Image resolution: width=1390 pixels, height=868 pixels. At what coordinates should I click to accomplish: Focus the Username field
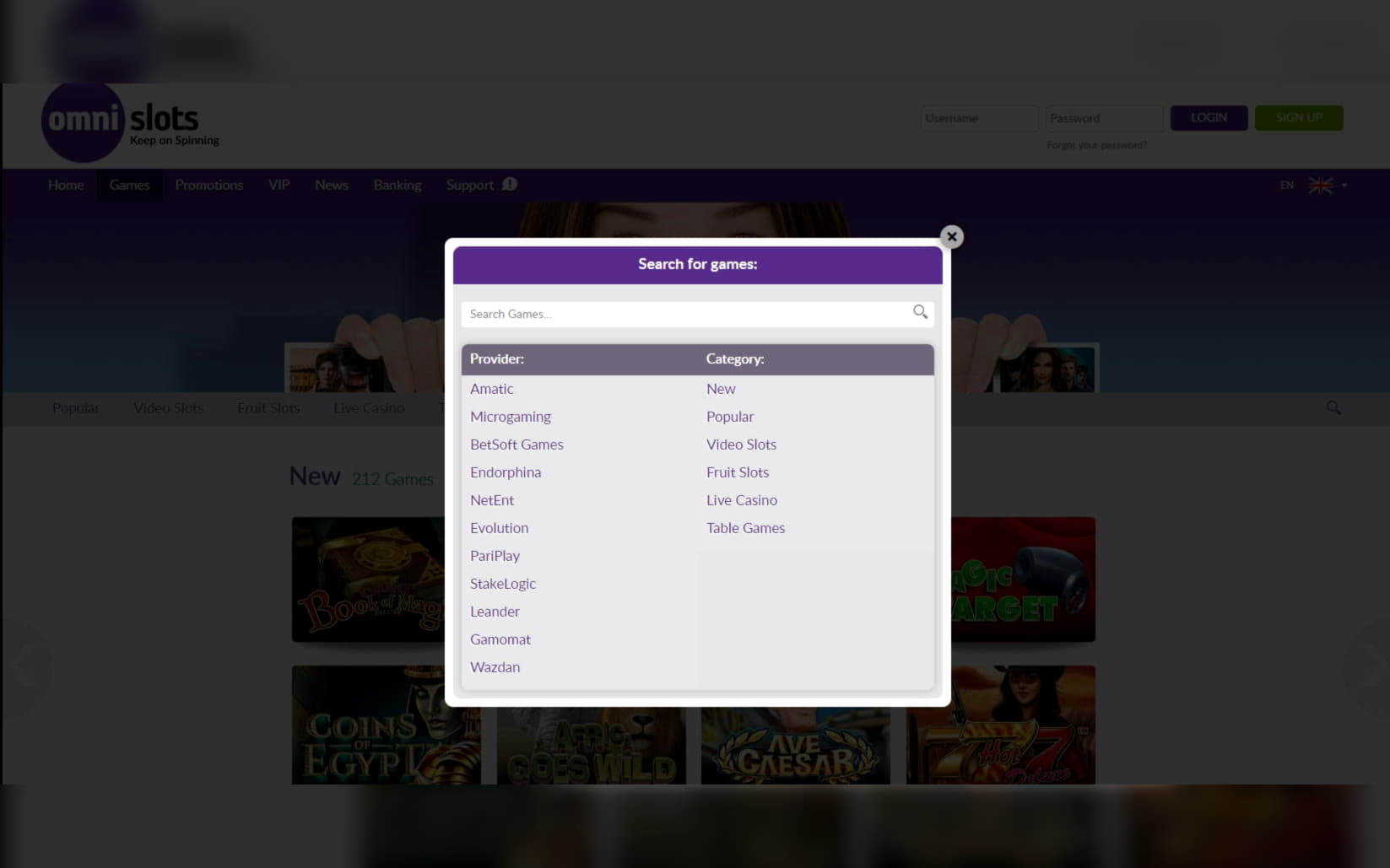[x=979, y=118]
